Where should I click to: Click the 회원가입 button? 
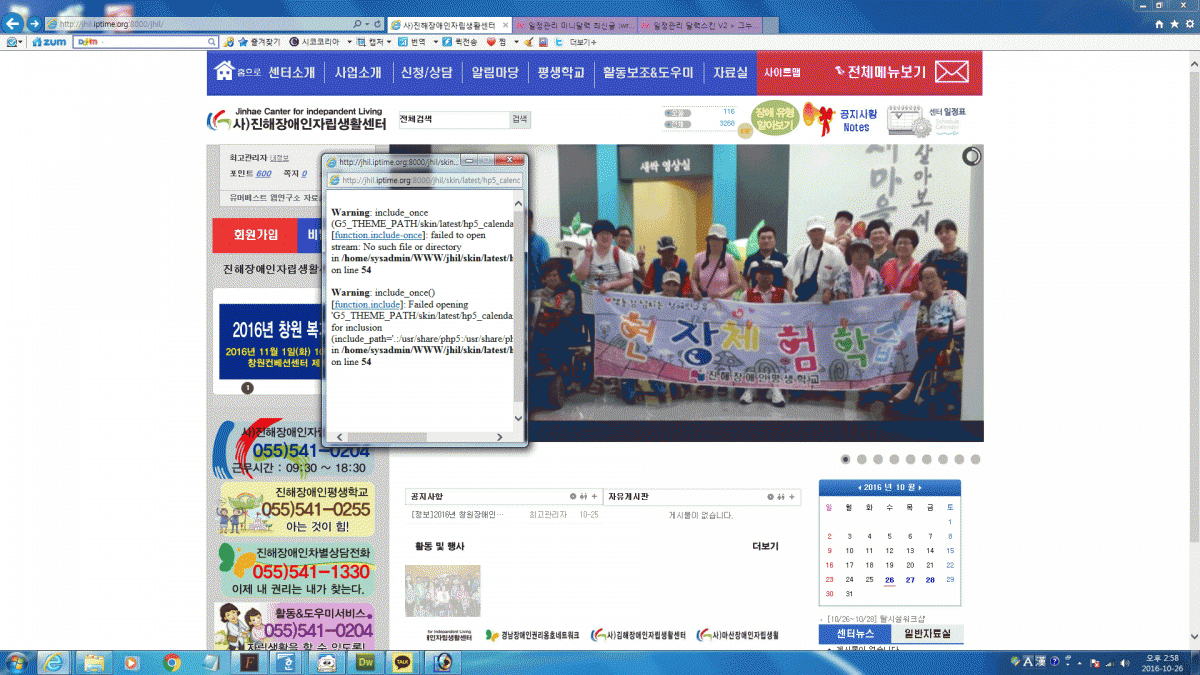[x=256, y=234]
